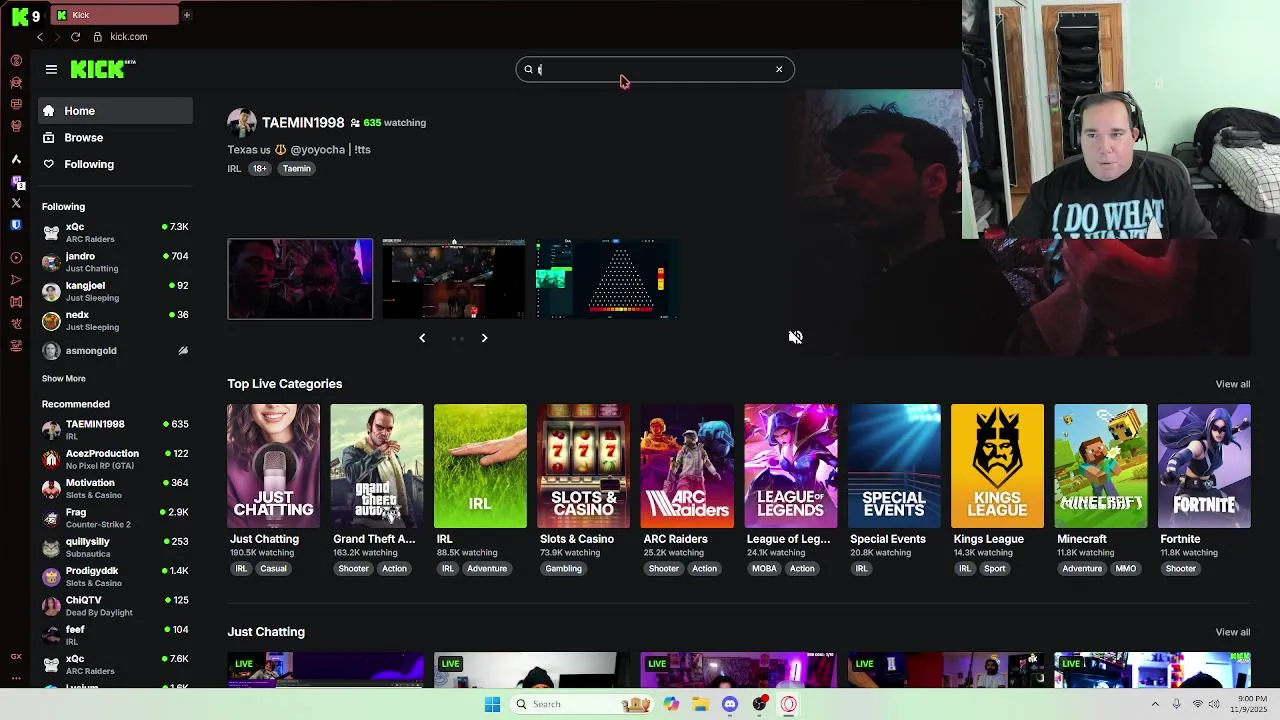The width and height of the screenshot is (1280, 720).
Task: Expand Following list with Show More
Action: [x=63, y=379]
